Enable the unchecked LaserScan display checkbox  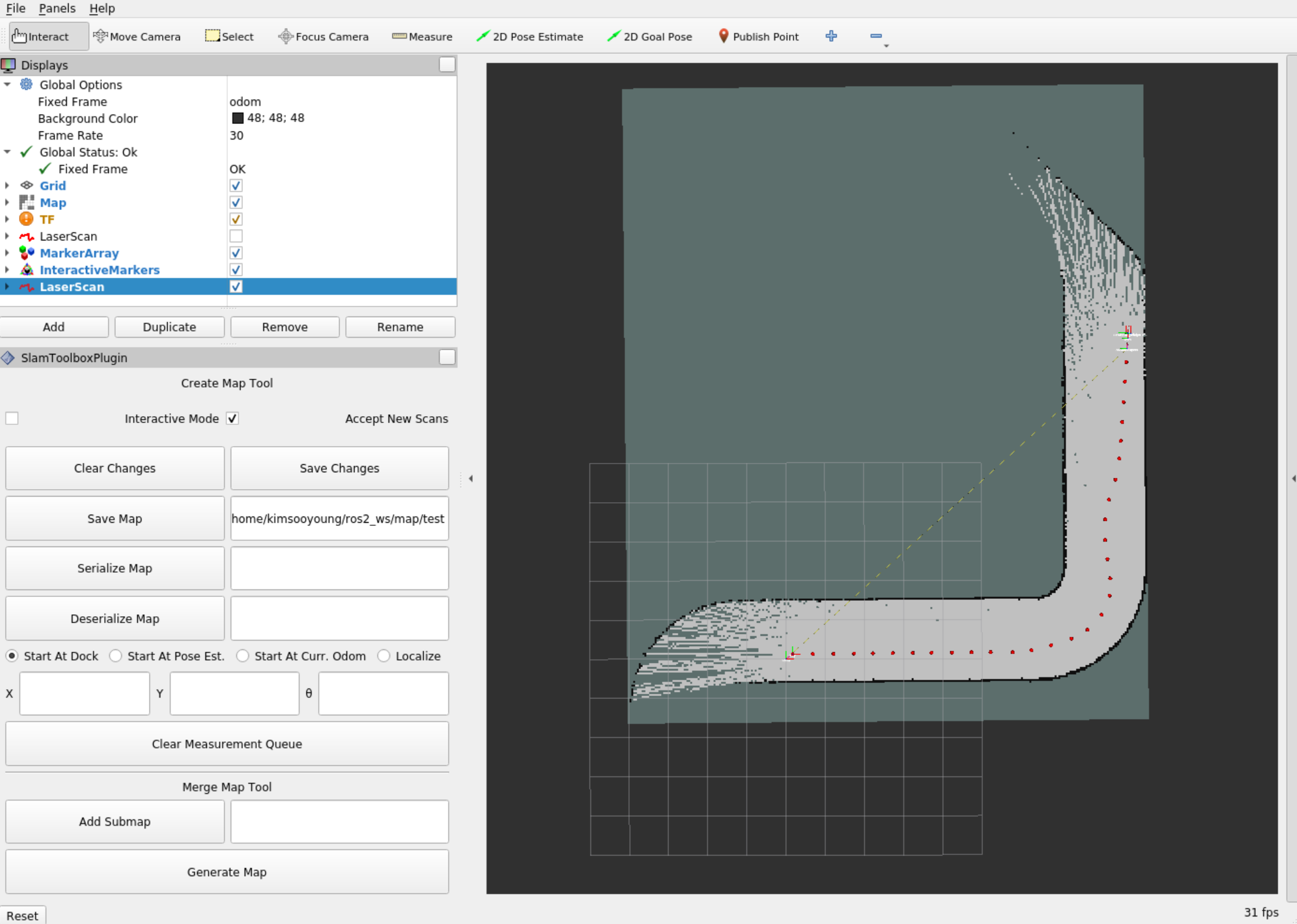click(235, 236)
